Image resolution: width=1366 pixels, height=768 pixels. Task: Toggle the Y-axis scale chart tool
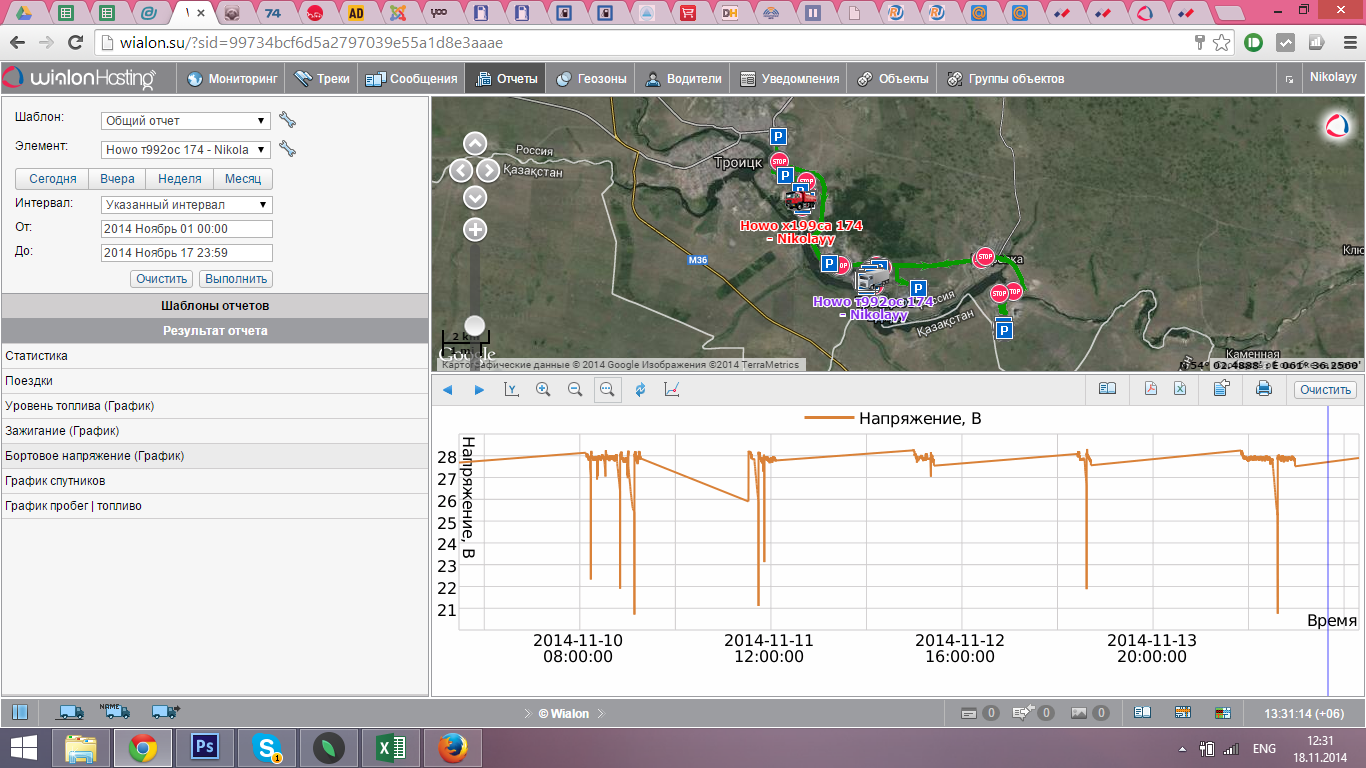pos(511,390)
